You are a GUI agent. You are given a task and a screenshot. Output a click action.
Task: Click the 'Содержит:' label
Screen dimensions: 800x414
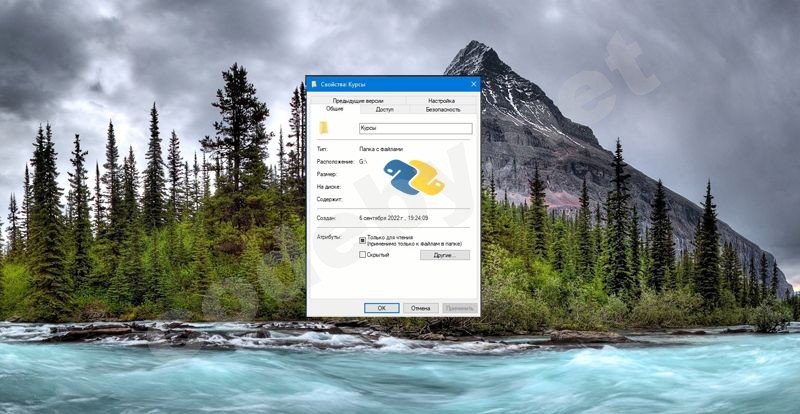tap(329, 199)
